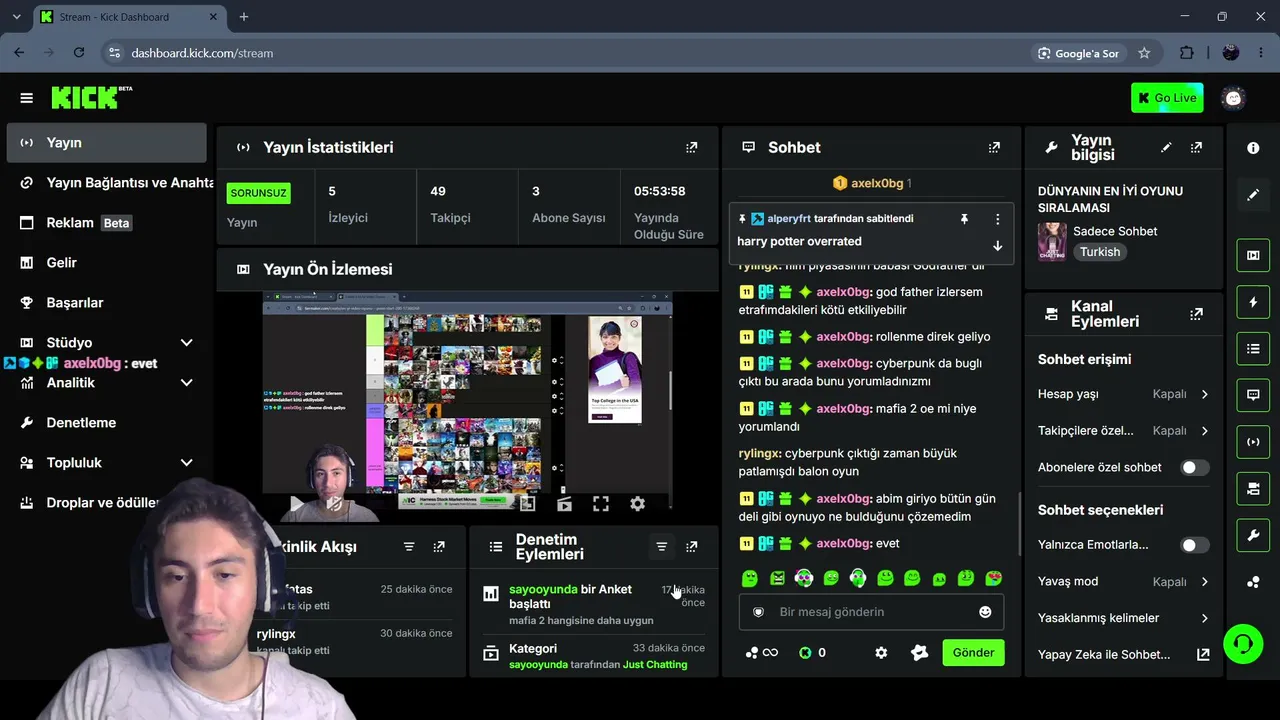Screen dimensions: 1280x720
Task: Open chat settings gear below message box
Action: coord(881,653)
